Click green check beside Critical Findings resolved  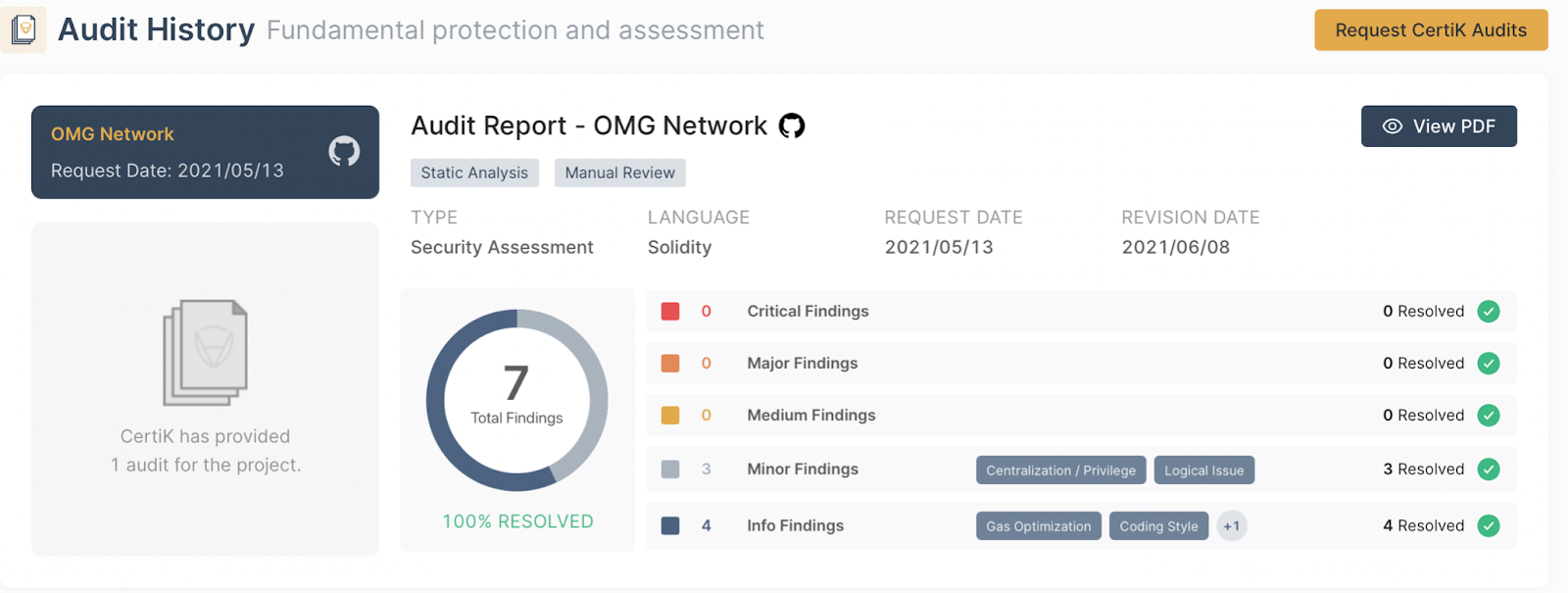(1489, 312)
